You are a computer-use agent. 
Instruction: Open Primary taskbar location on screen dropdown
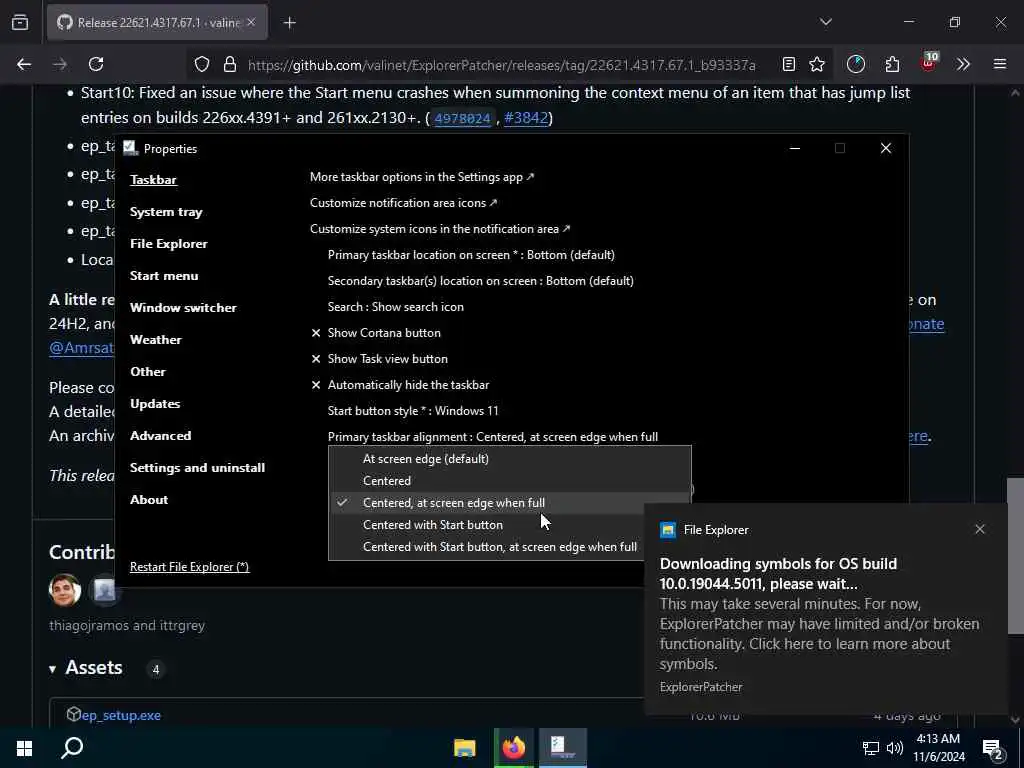(x=471, y=255)
